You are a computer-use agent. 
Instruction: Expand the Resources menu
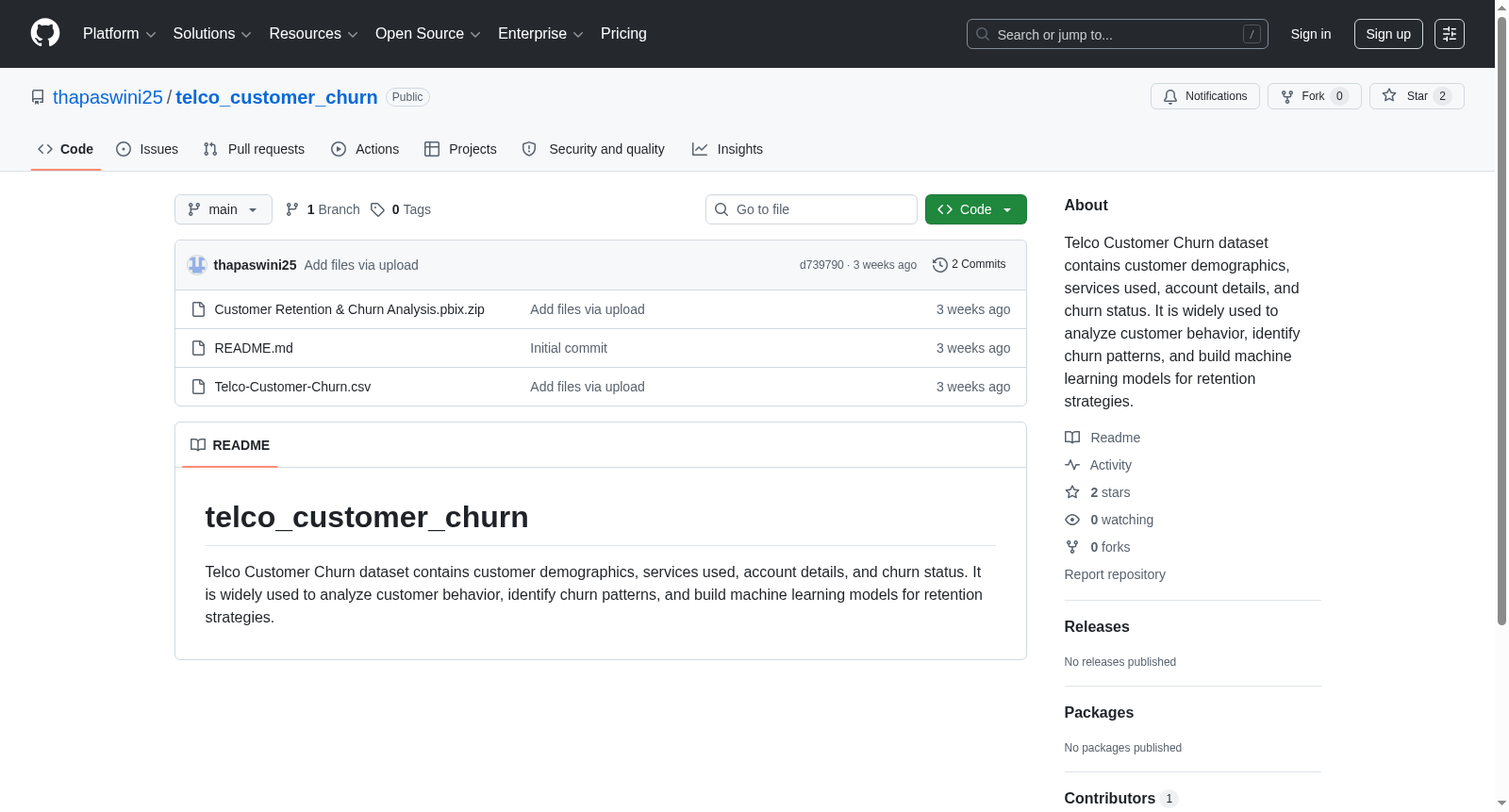313,34
